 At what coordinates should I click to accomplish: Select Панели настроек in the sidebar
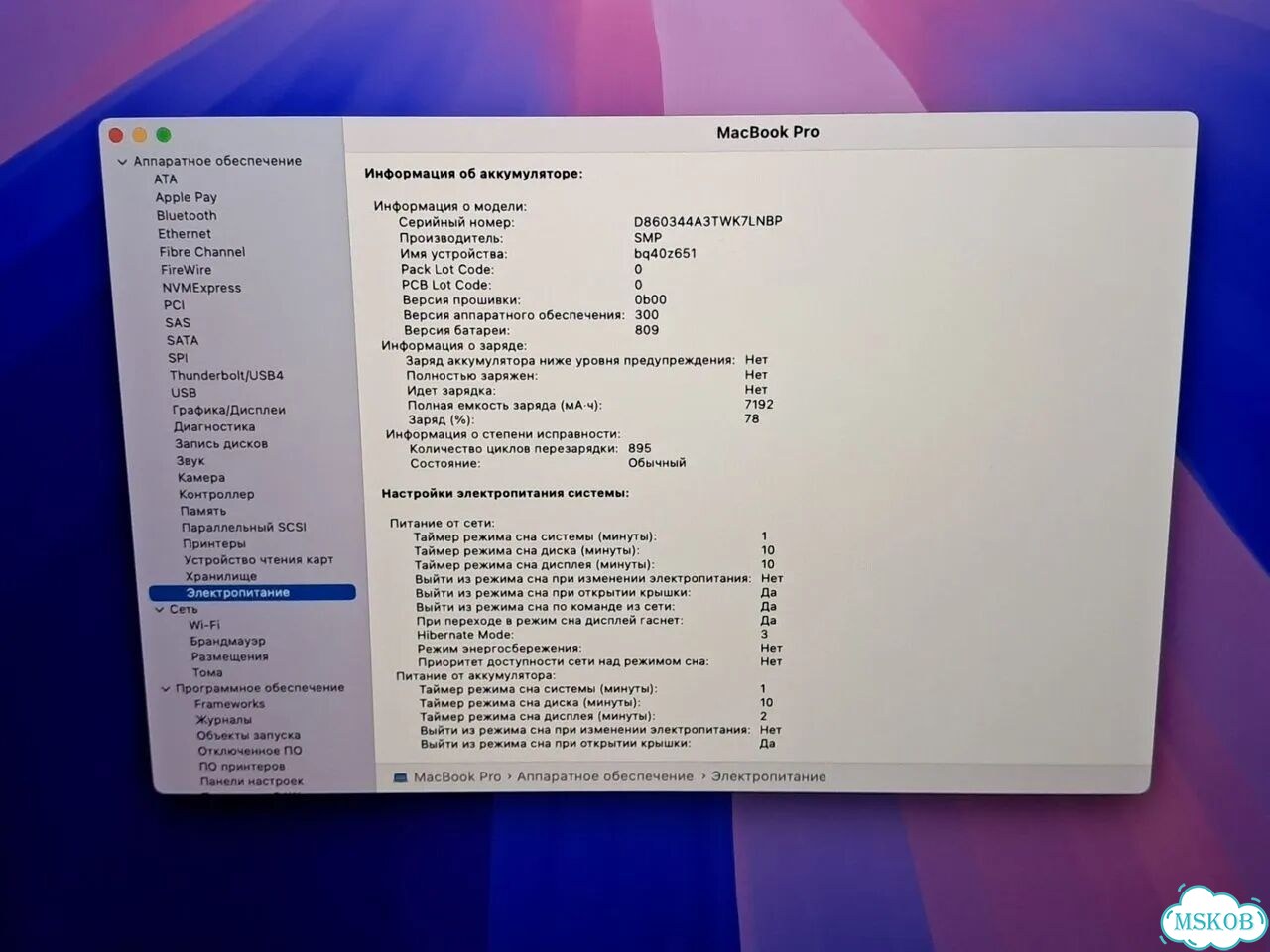click(252, 781)
